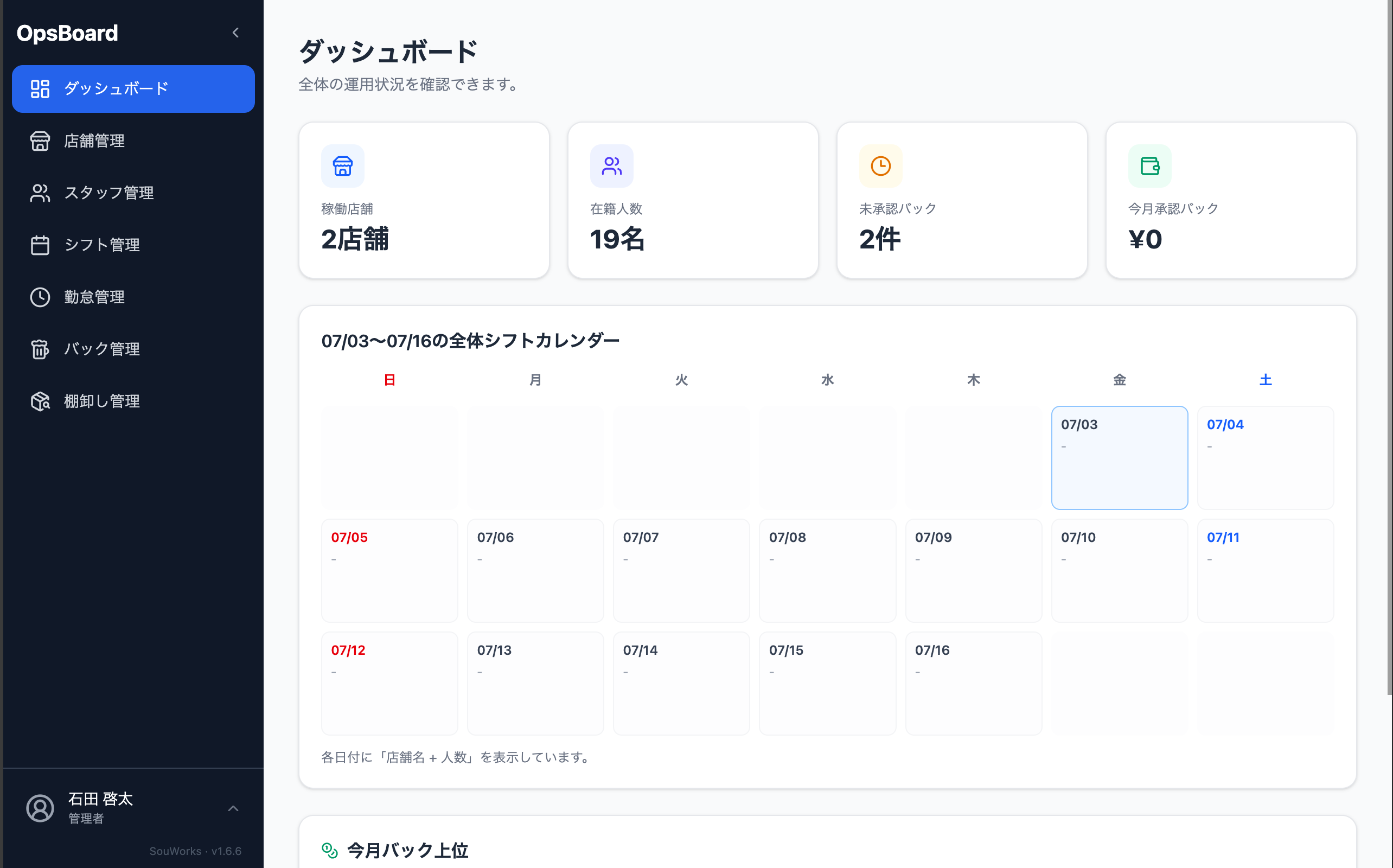Click the 石田 啓太 user name

pos(100,799)
